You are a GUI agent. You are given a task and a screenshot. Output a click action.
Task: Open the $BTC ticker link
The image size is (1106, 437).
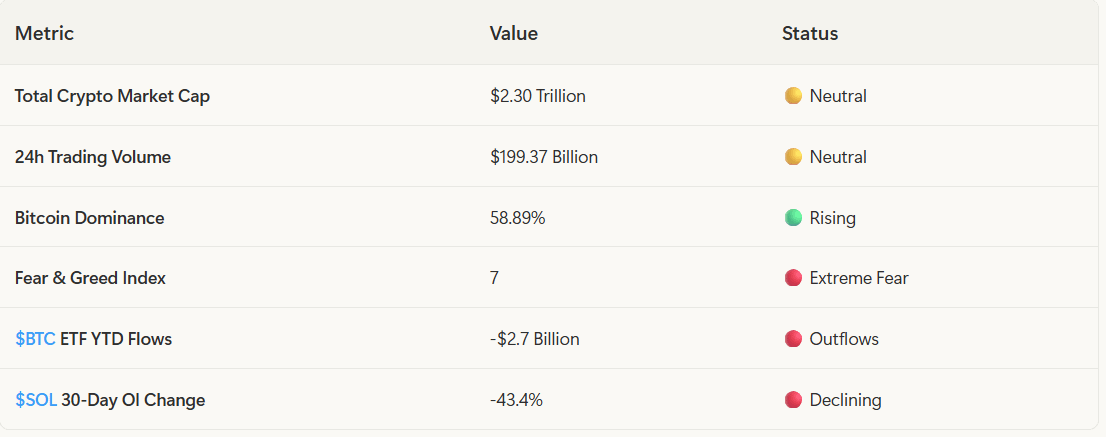pyautogui.click(x=35, y=339)
